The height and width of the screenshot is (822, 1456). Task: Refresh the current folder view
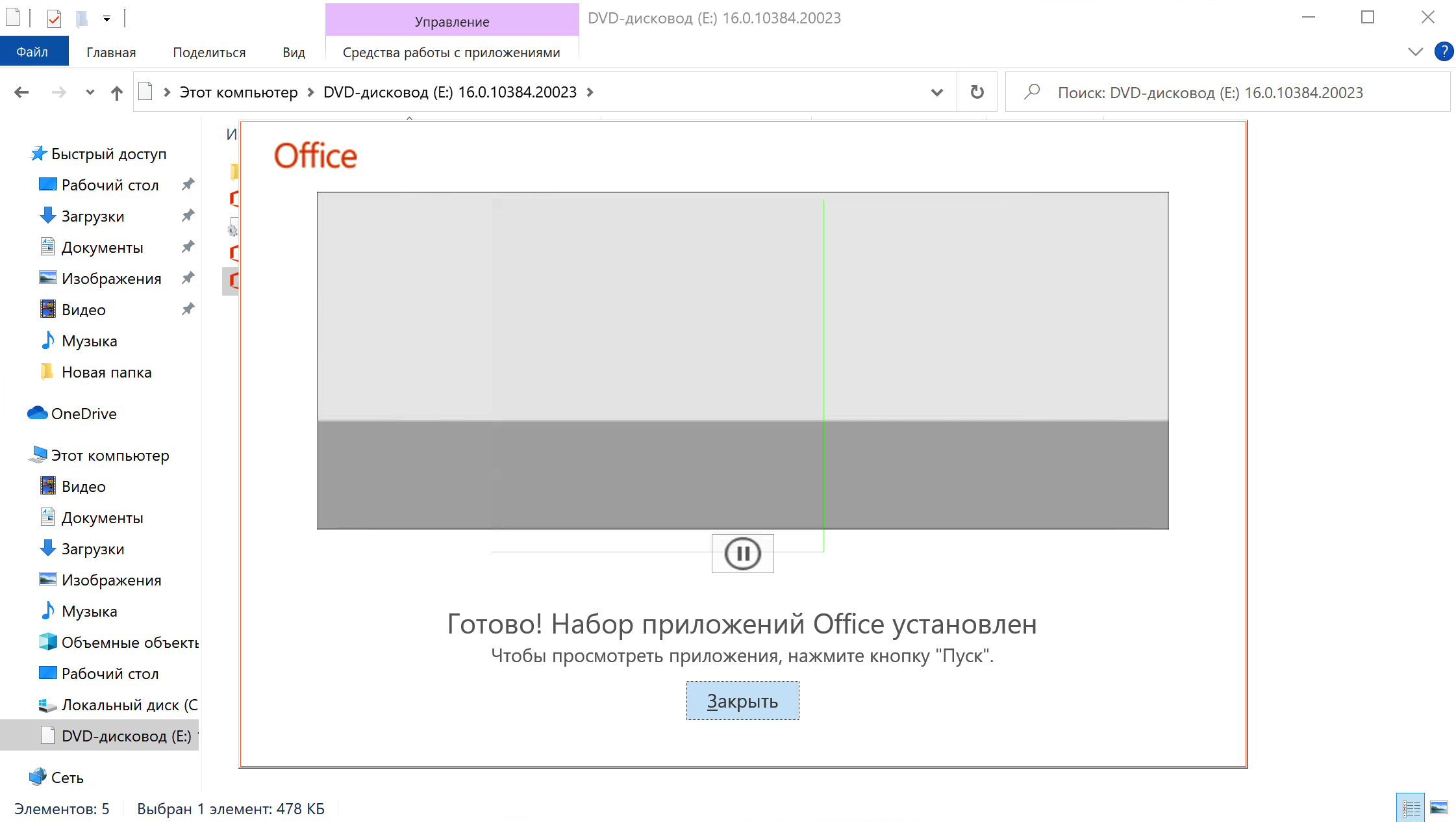[x=977, y=92]
